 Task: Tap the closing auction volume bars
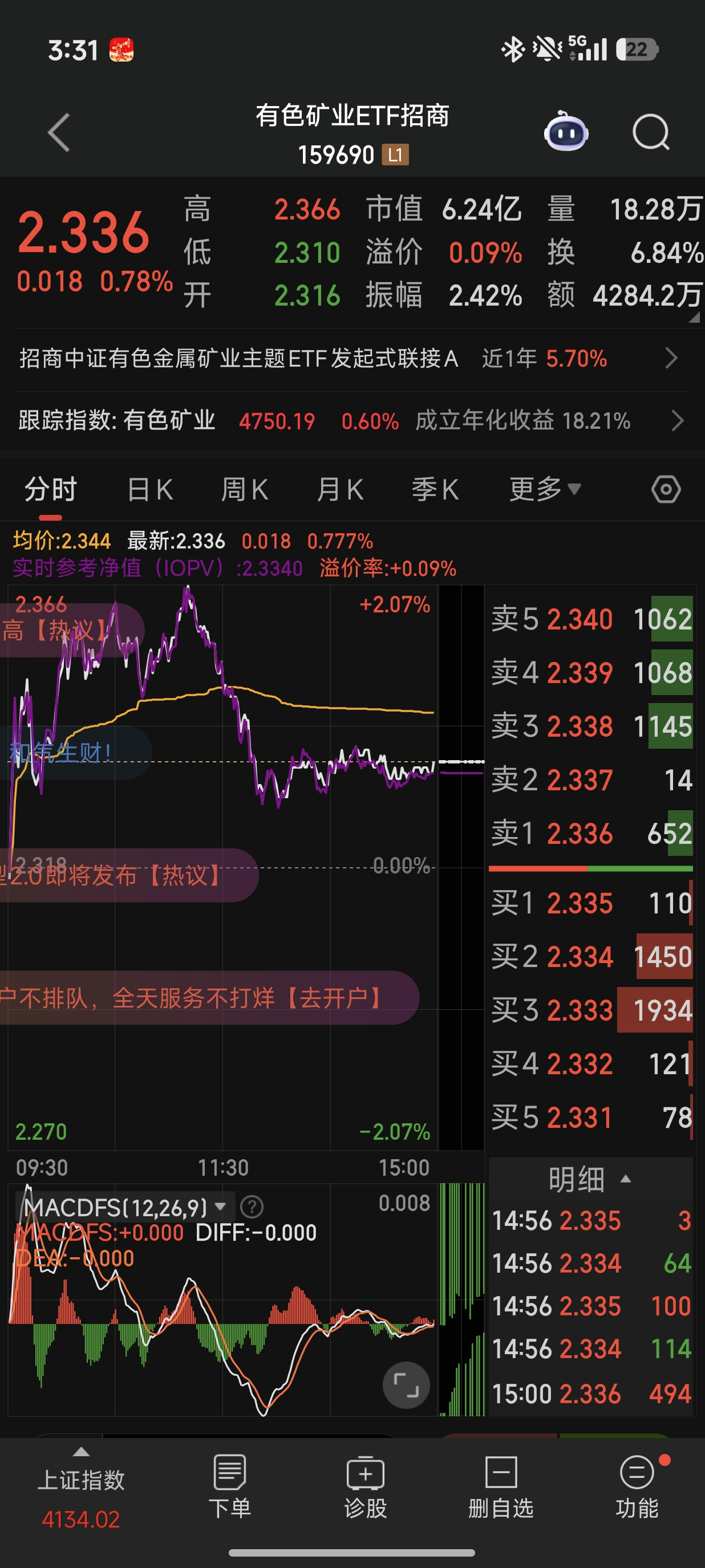[462, 1299]
